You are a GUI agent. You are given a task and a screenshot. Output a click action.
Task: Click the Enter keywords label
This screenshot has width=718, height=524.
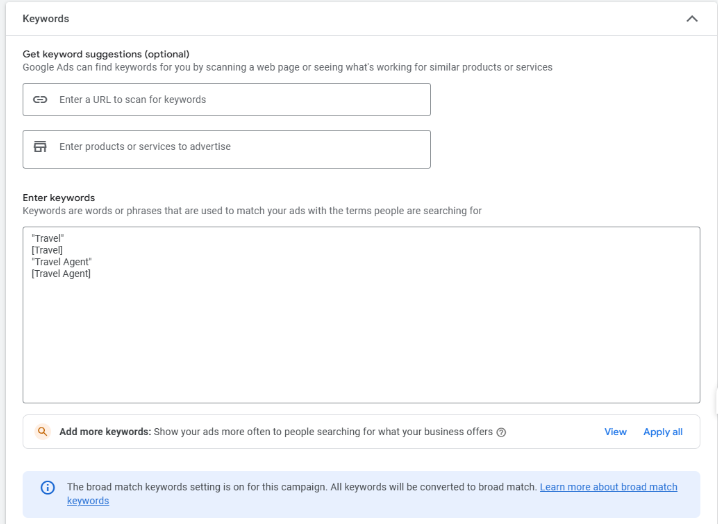[x=59, y=197]
